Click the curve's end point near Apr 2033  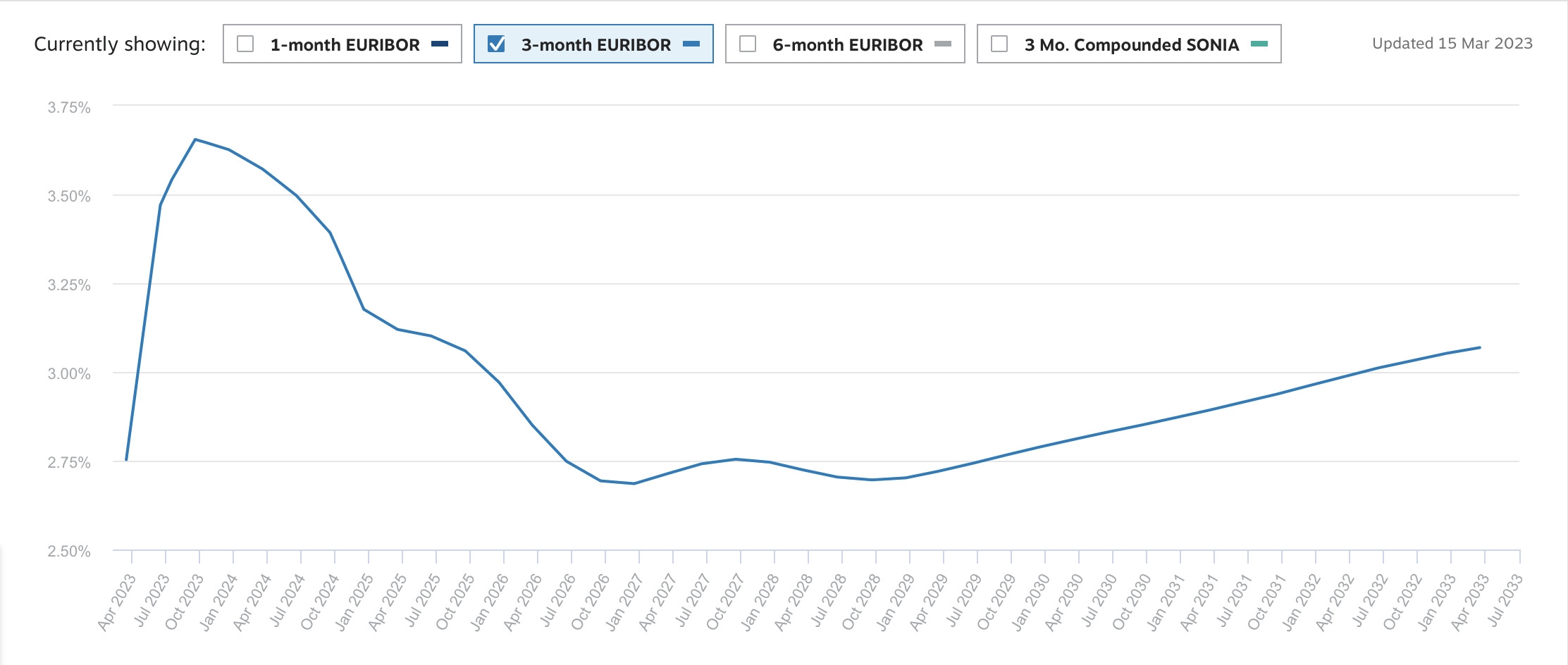[x=1479, y=347]
